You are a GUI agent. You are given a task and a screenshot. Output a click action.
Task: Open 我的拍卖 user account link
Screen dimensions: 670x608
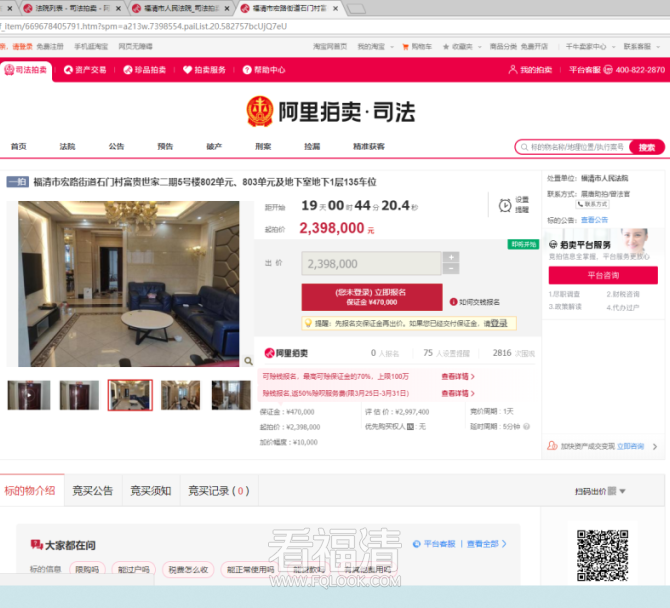point(530,70)
